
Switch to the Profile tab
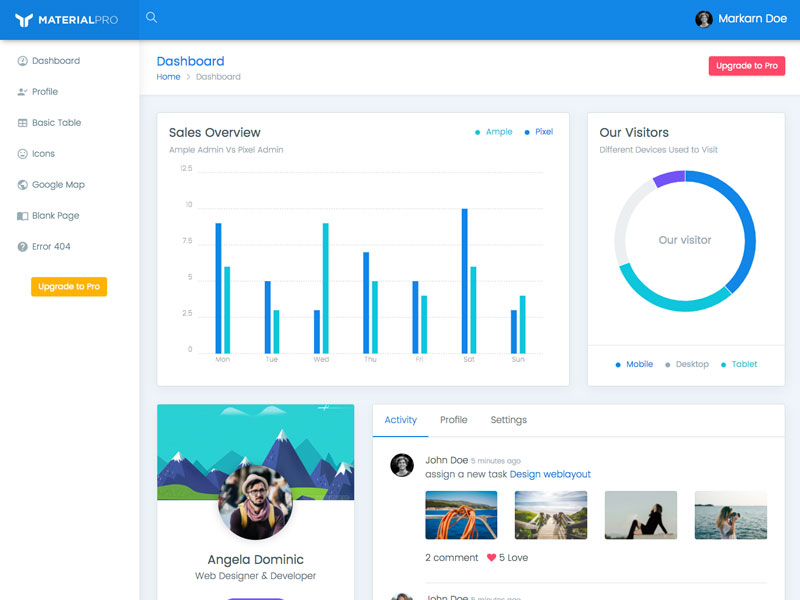coord(453,420)
